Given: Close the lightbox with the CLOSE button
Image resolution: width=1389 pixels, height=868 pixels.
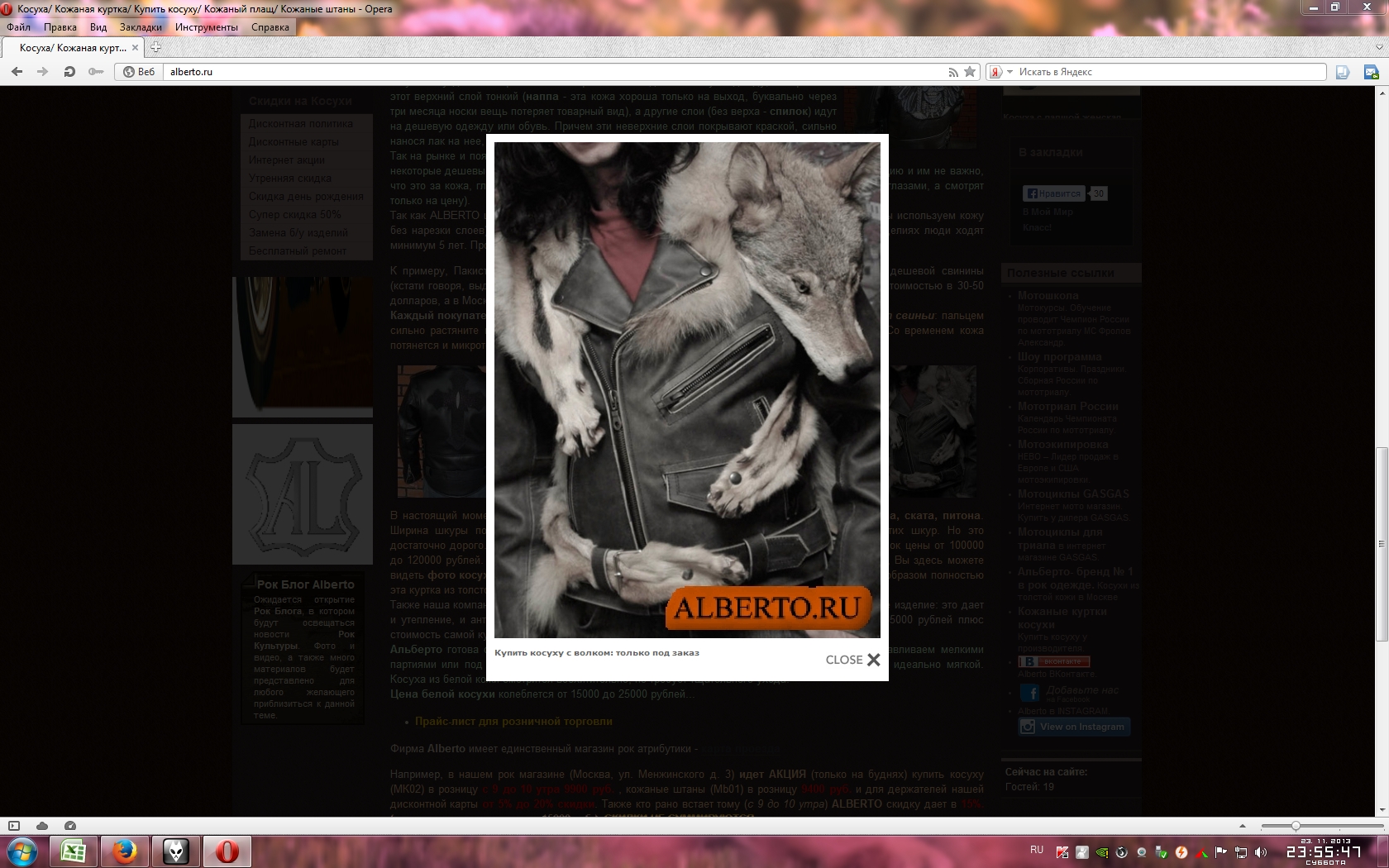Looking at the screenshot, I should 852,660.
